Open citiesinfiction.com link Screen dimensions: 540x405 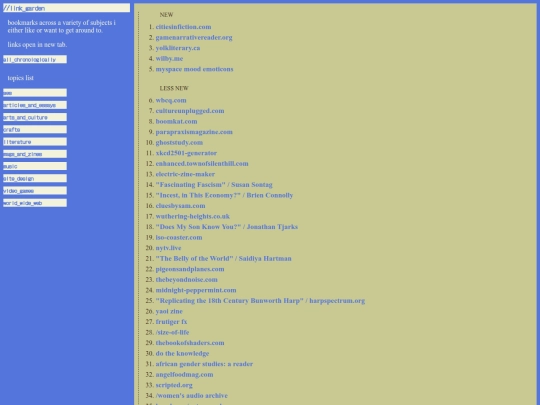click(183, 27)
